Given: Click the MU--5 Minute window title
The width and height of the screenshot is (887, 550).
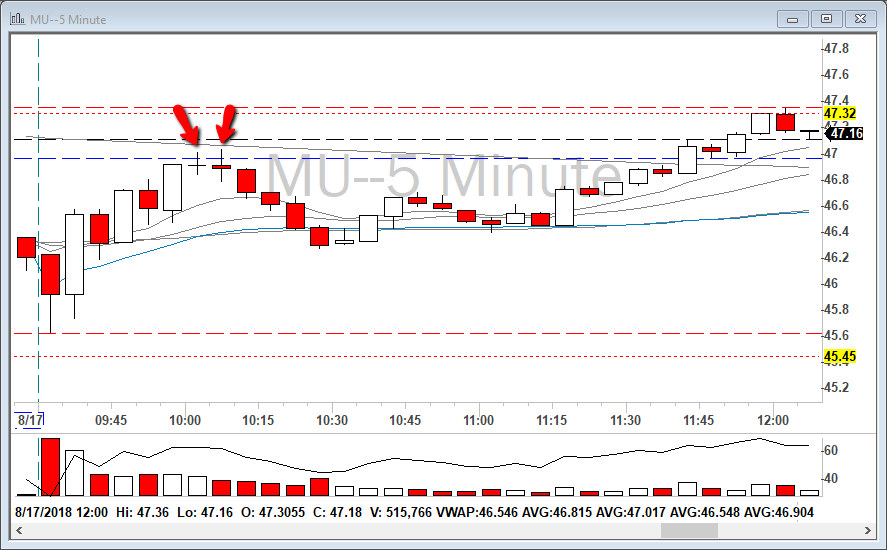Looking at the screenshot, I should 68,19.
